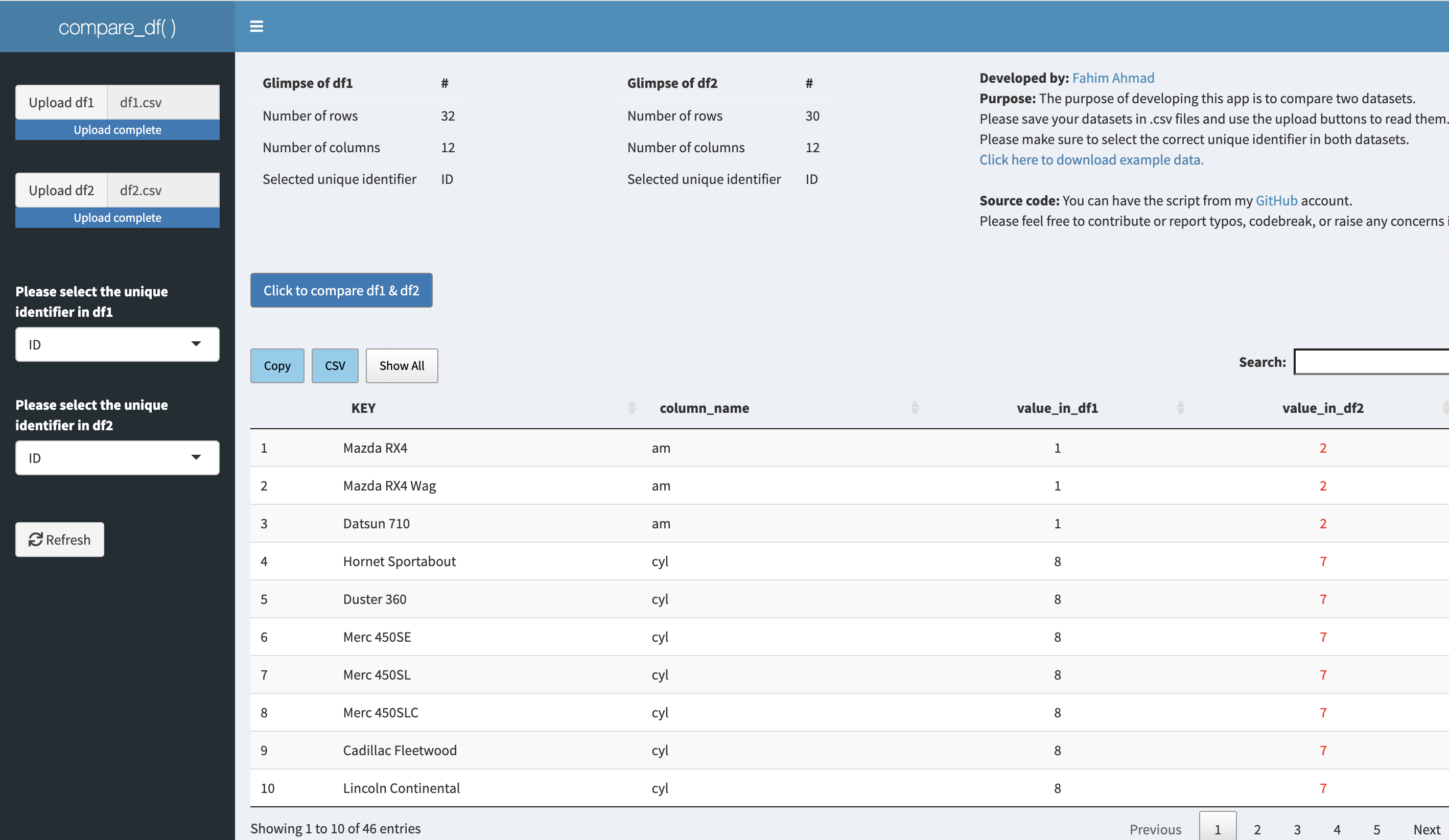Click the compare_df( ) app title

pos(118,27)
